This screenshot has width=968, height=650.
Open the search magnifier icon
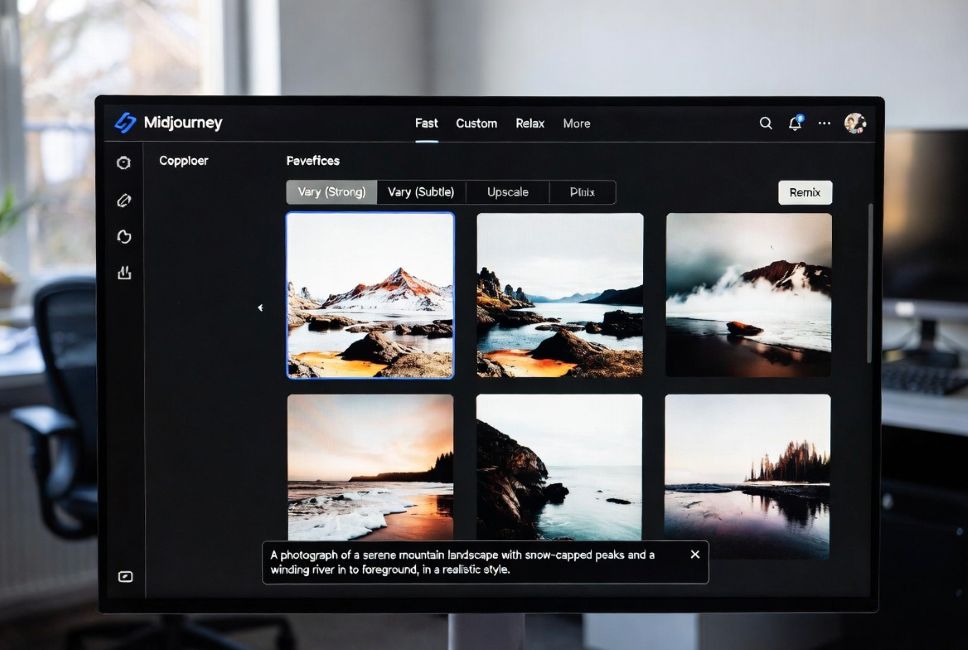click(x=765, y=123)
